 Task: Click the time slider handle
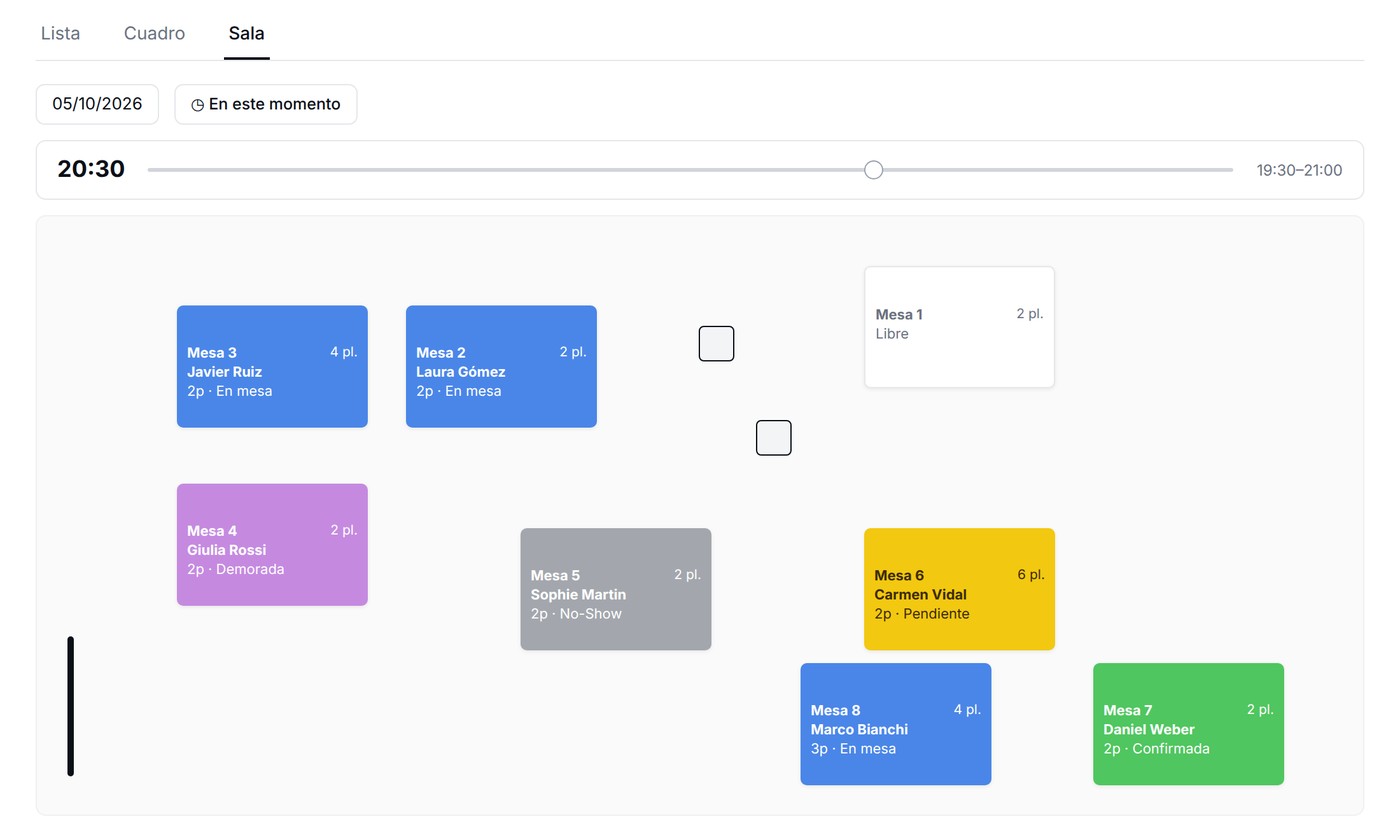[873, 170]
